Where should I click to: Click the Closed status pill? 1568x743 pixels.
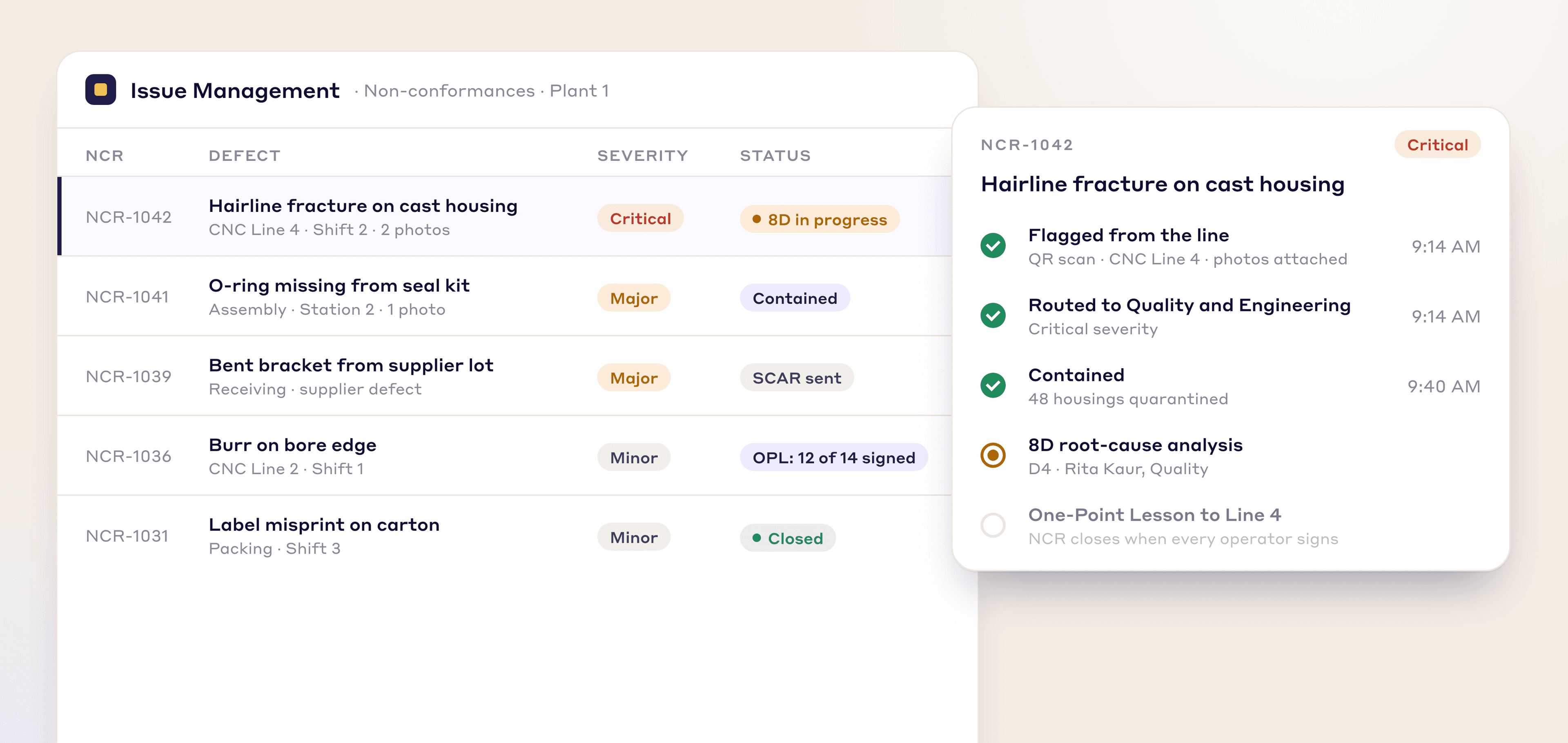pos(788,538)
